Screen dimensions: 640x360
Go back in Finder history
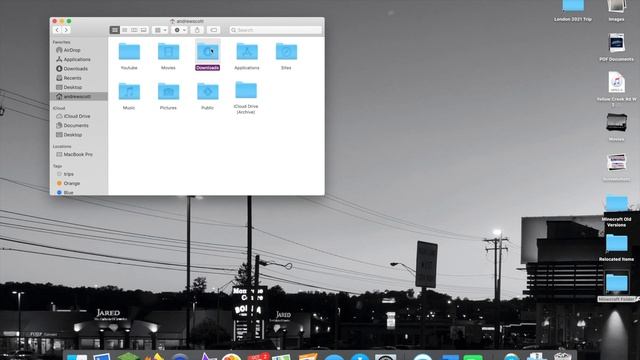57,30
